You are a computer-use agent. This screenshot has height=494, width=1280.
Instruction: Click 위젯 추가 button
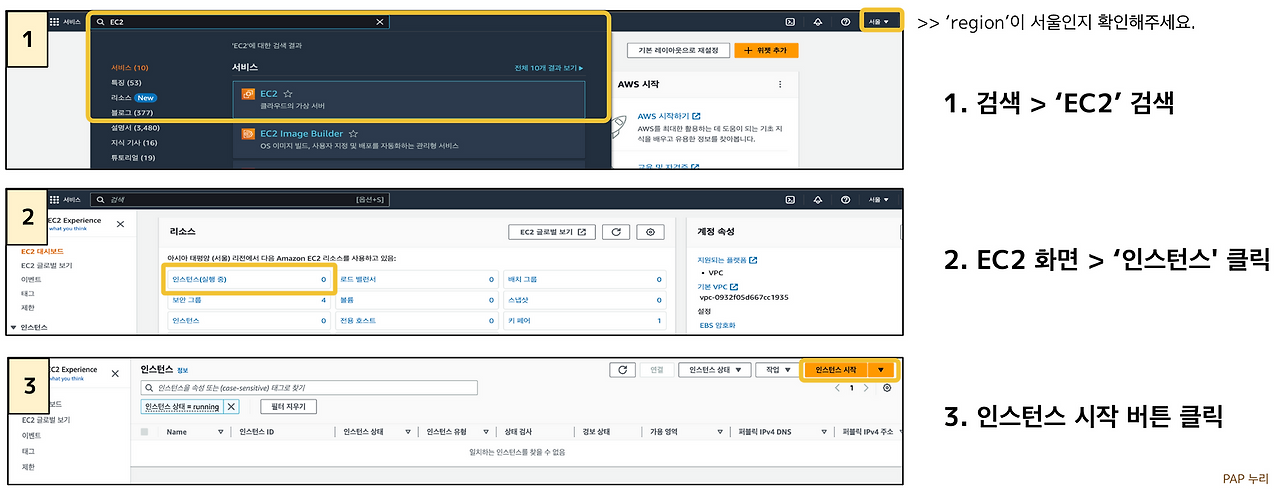click(x=766, y=50)
